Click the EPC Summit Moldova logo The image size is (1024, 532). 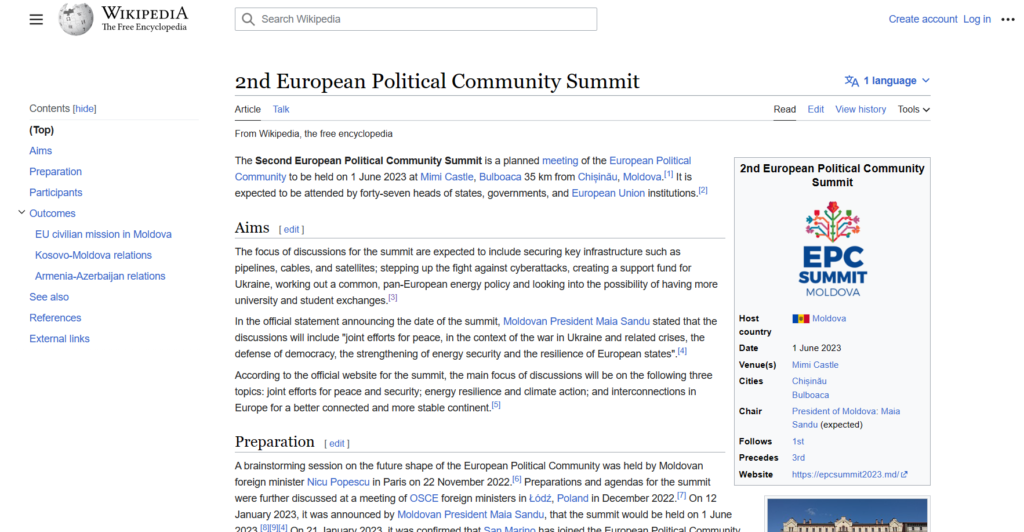(x=832, y=249)
